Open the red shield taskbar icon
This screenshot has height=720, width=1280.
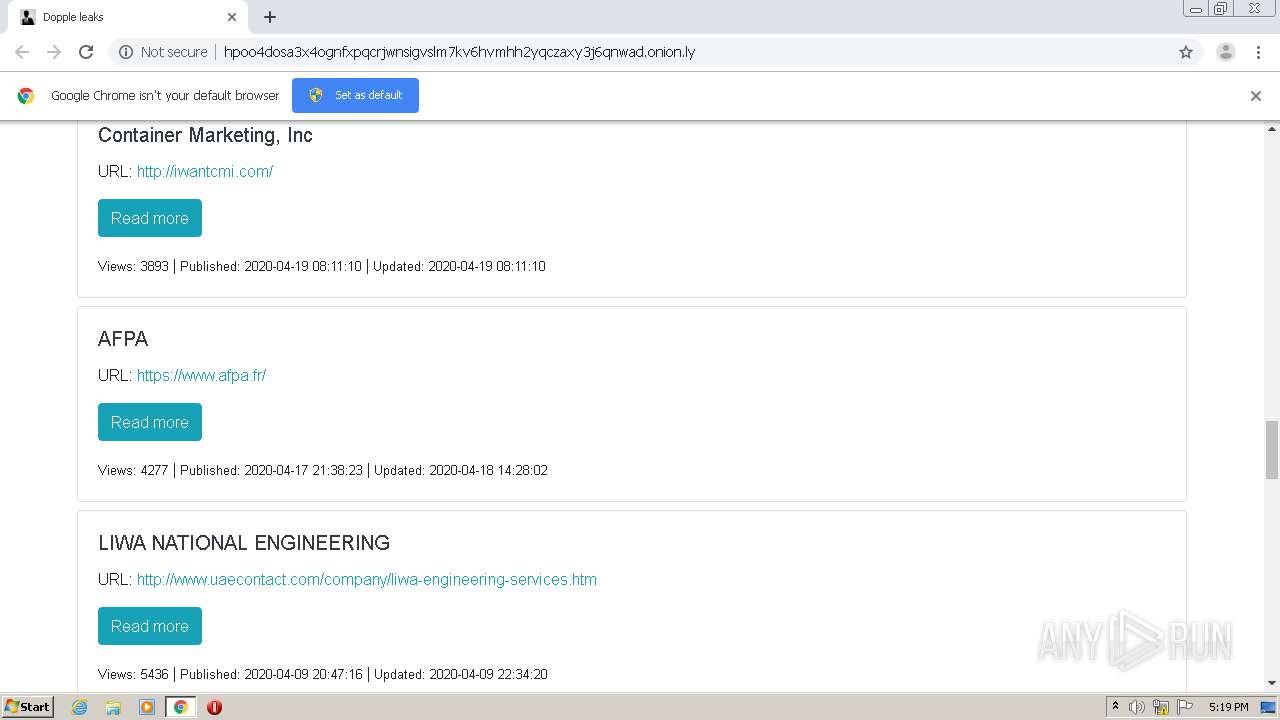tap(214, 707)
